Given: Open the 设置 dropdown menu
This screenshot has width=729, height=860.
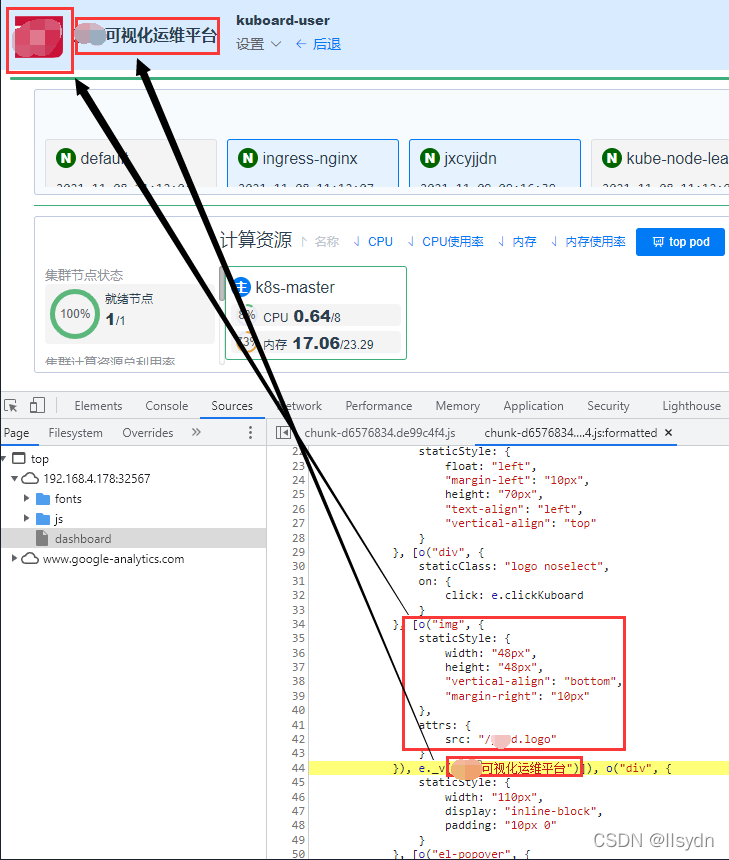Looking at the screenshot, I should tap(258, 44).
